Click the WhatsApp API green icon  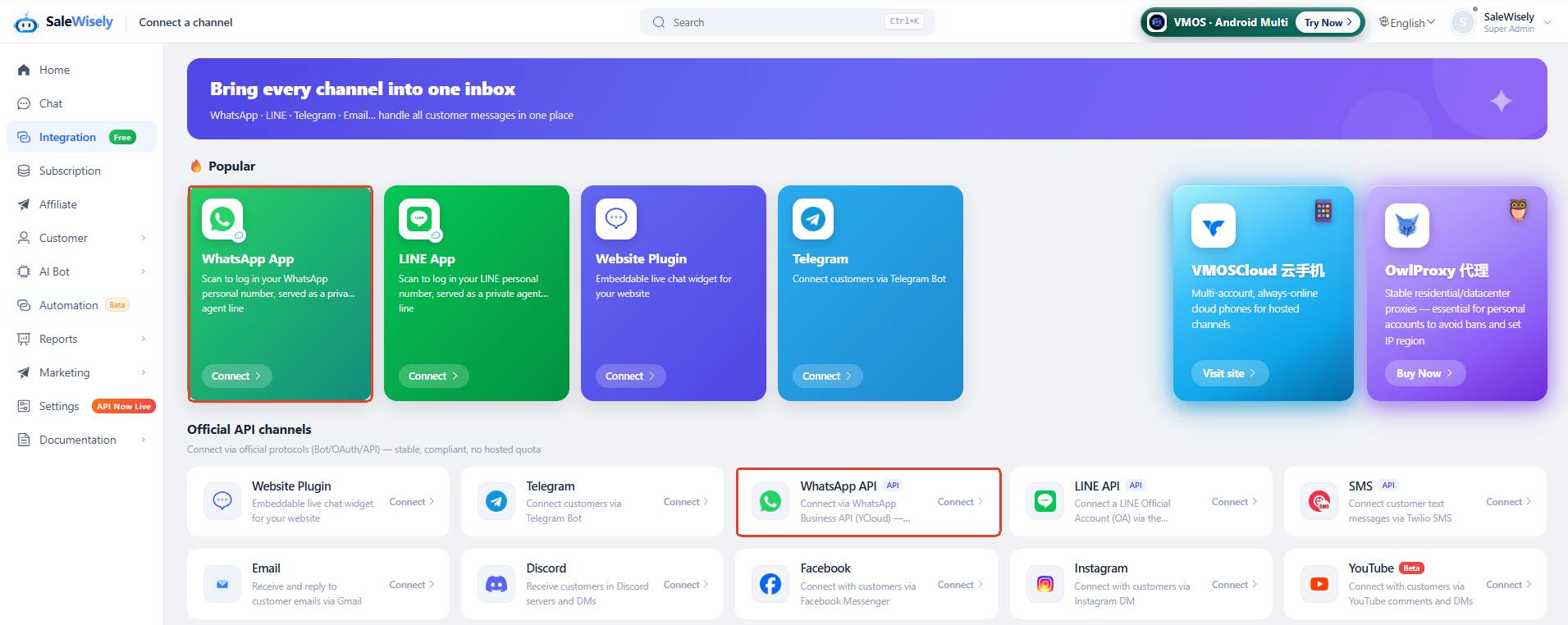[770, 501]
